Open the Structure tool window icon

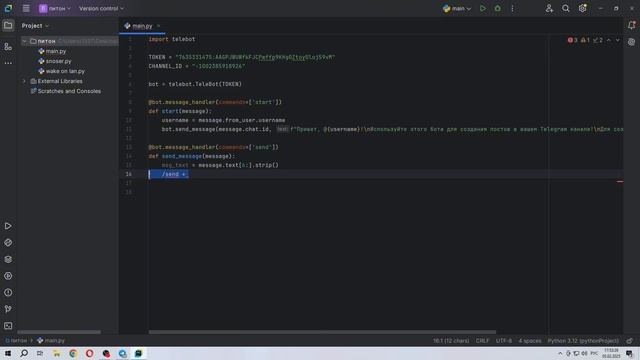8,47
